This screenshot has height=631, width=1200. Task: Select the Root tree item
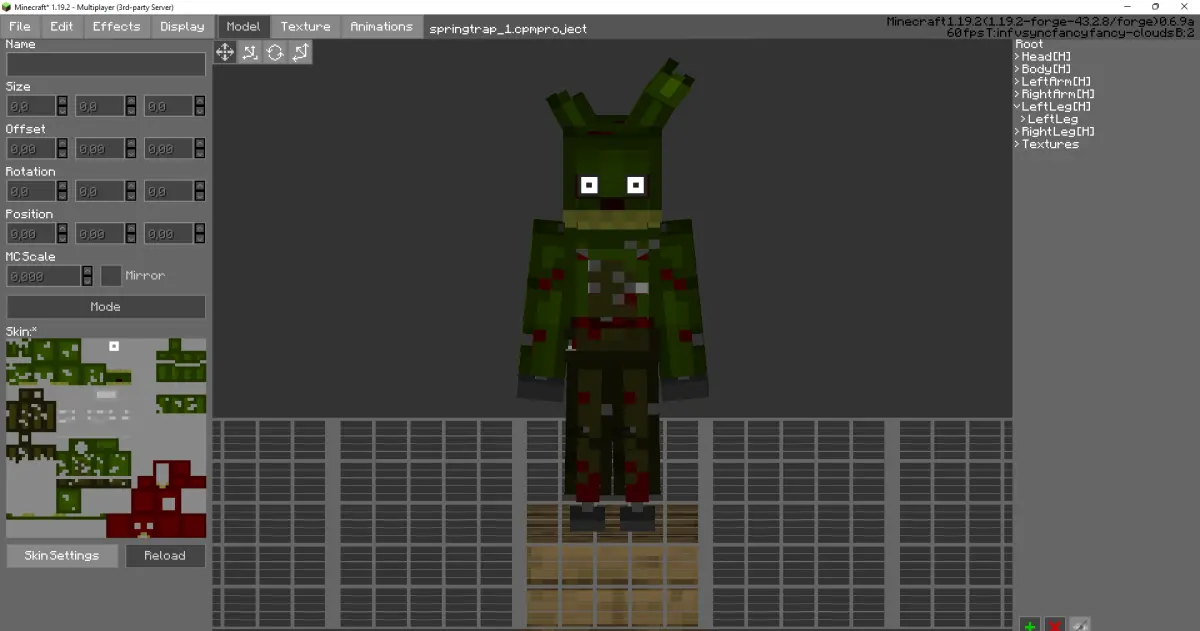1029,44
